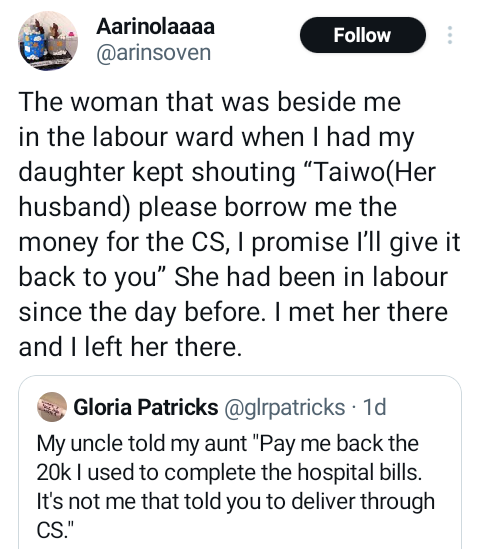Click the final 'CS."' line of quoted tweet
This screenshot has height=549, width=479.
point(56,530)
